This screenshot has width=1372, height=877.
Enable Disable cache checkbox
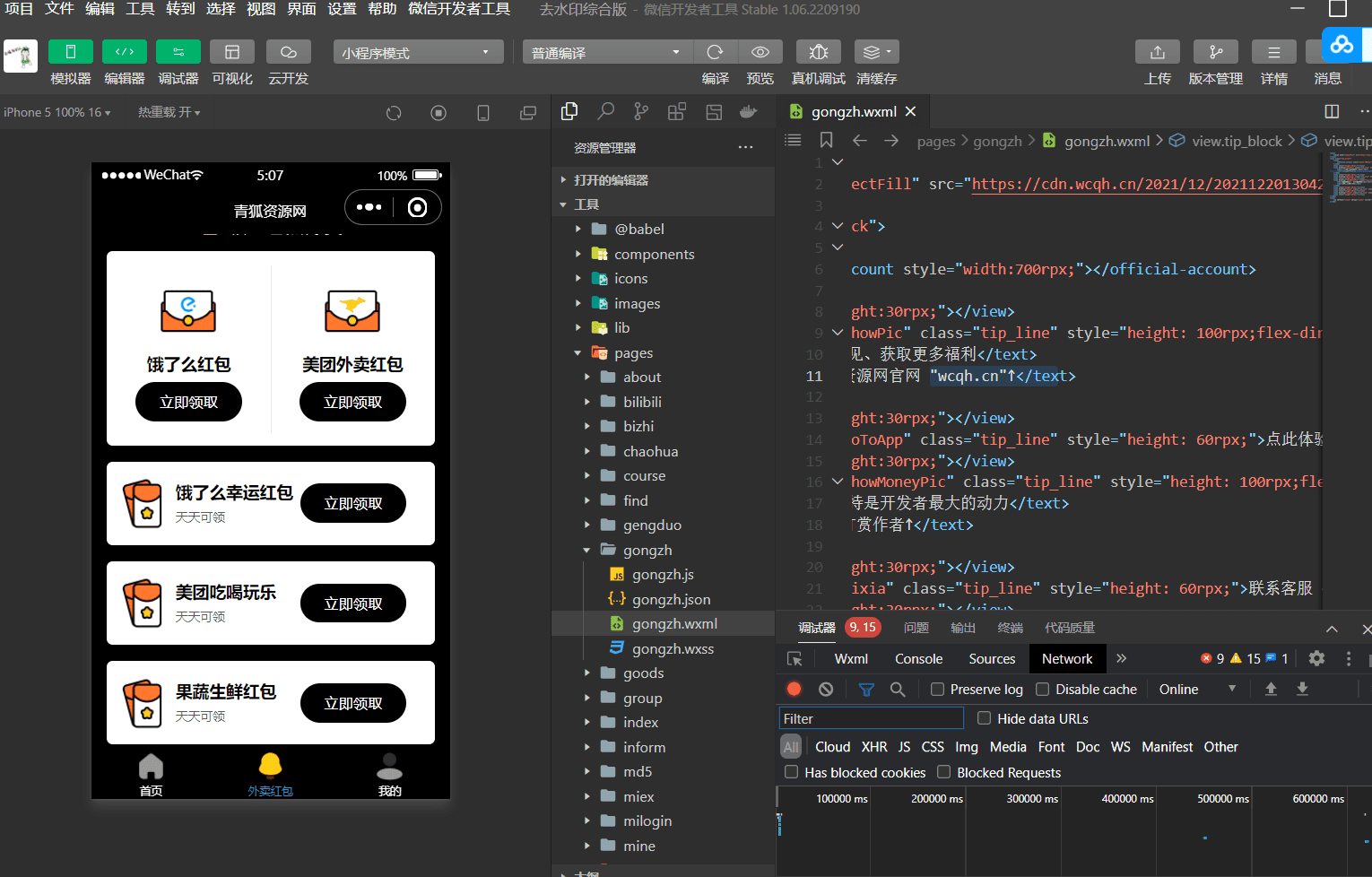click(x=1042, y=689)
